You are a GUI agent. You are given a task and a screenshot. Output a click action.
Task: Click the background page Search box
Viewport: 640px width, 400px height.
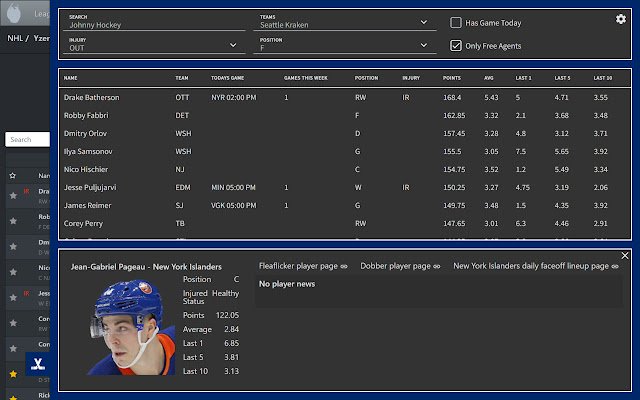pyautogui.click(x=27, y=139)
